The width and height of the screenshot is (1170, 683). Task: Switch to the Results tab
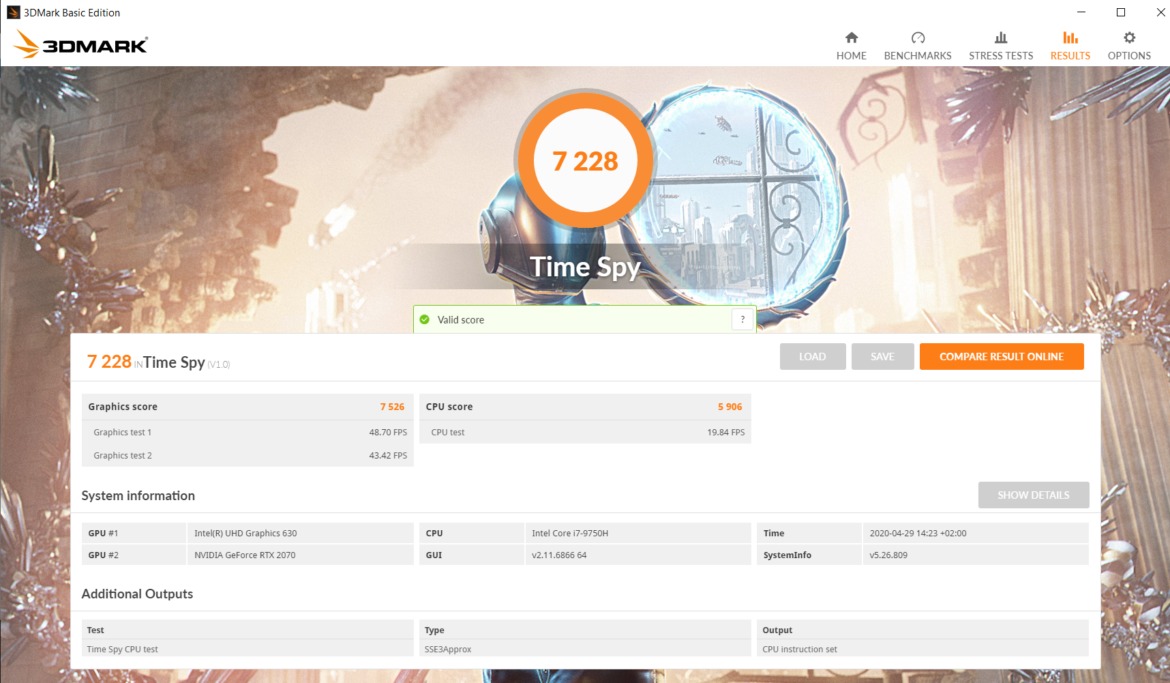[x=1070, y=46]
